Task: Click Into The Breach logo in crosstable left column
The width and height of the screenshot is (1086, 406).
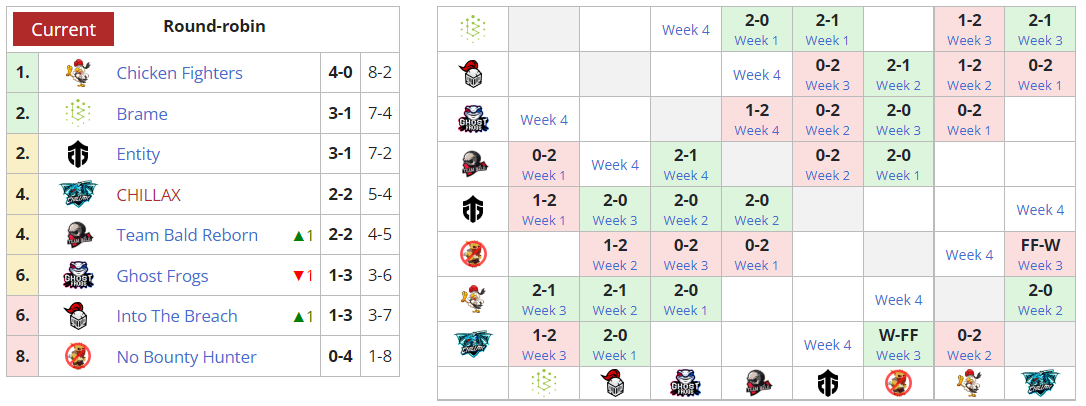Action: click(473, 74)
